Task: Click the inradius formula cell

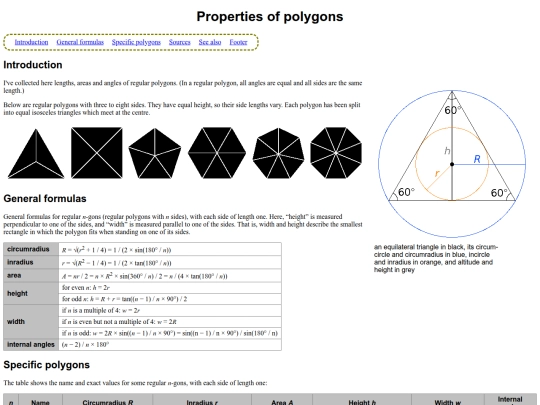Action: (170, 263)
